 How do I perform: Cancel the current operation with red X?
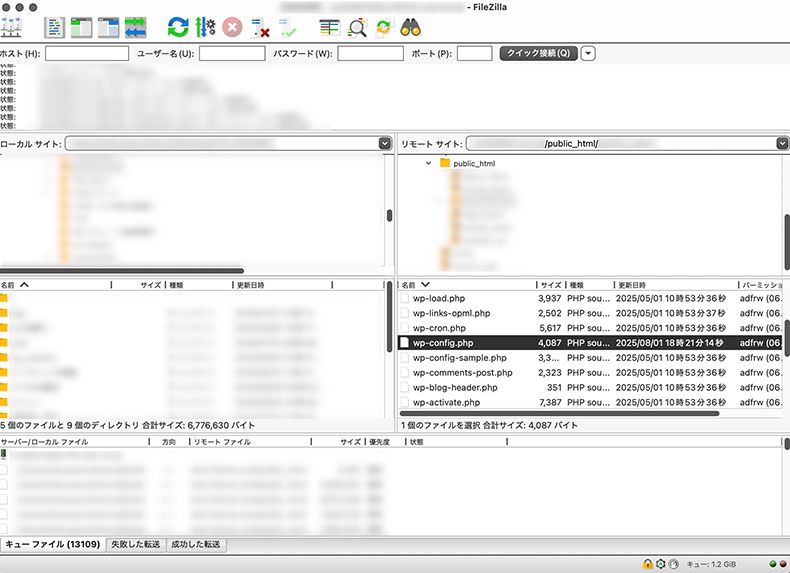click(232, 27)
